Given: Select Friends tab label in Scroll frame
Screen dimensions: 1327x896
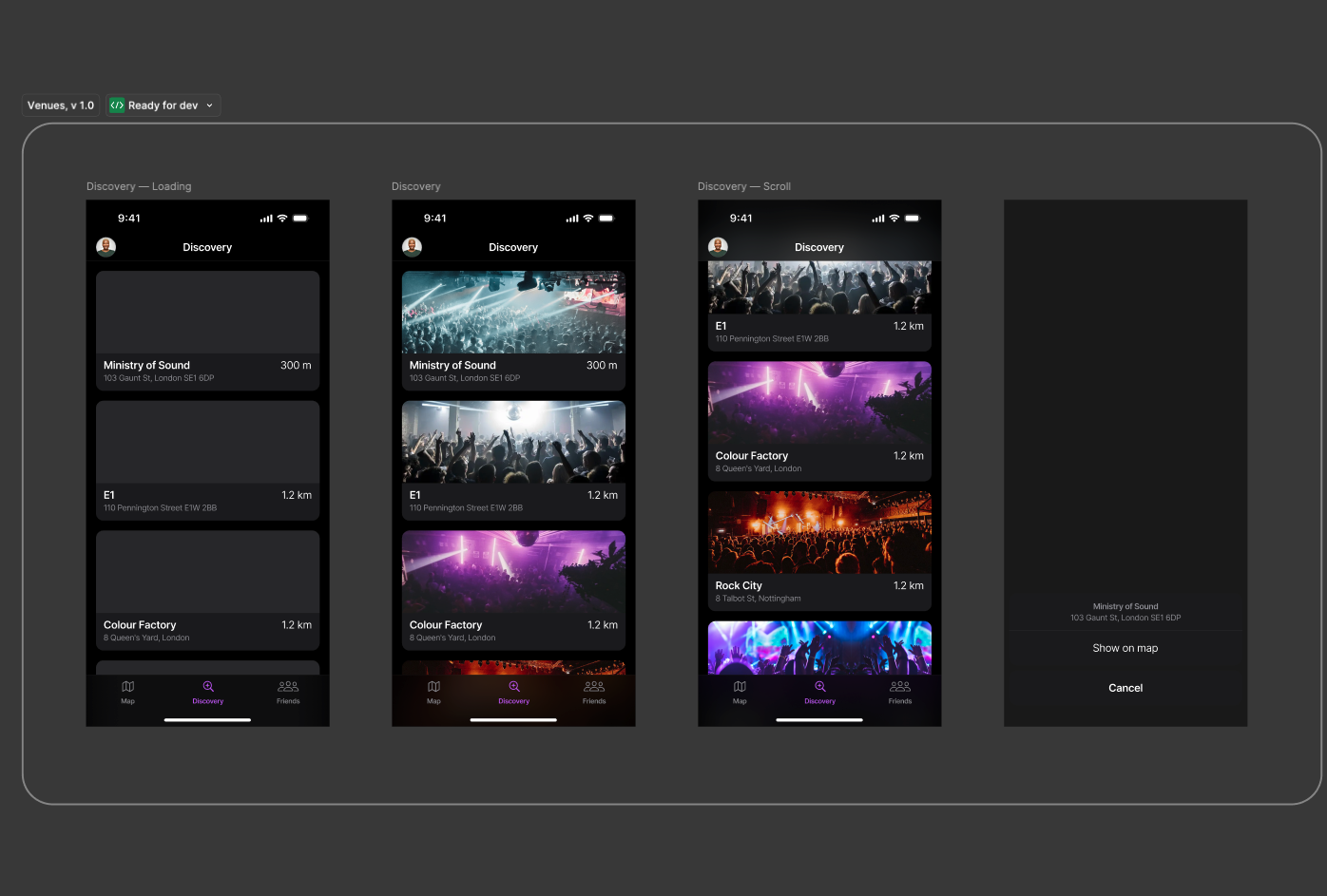Looking at the screenshot, I should pyautogui.click(x=900, y=701).
